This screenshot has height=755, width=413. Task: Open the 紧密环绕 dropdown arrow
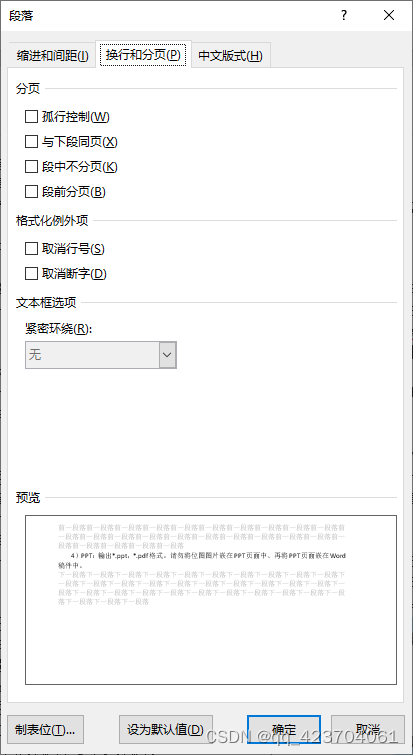click(167, 355)
